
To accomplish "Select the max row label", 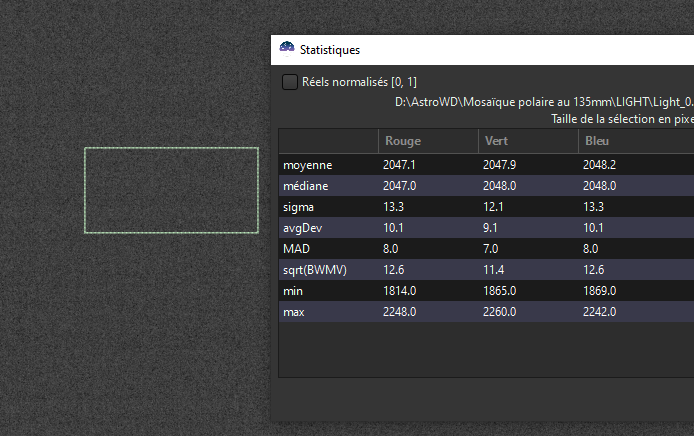I will 293,312.
